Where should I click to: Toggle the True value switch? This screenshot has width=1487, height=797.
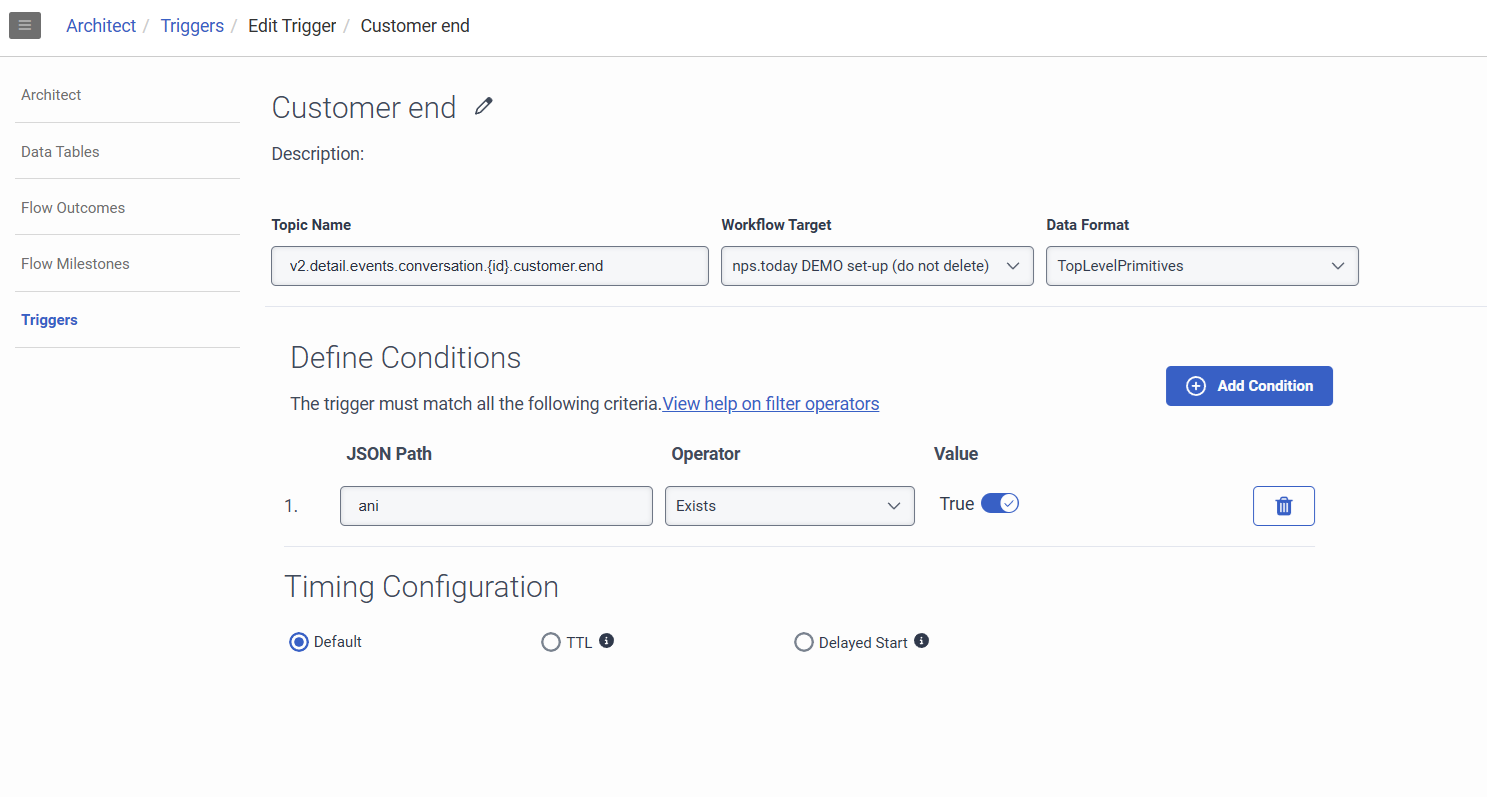click(x=999, y=503)
